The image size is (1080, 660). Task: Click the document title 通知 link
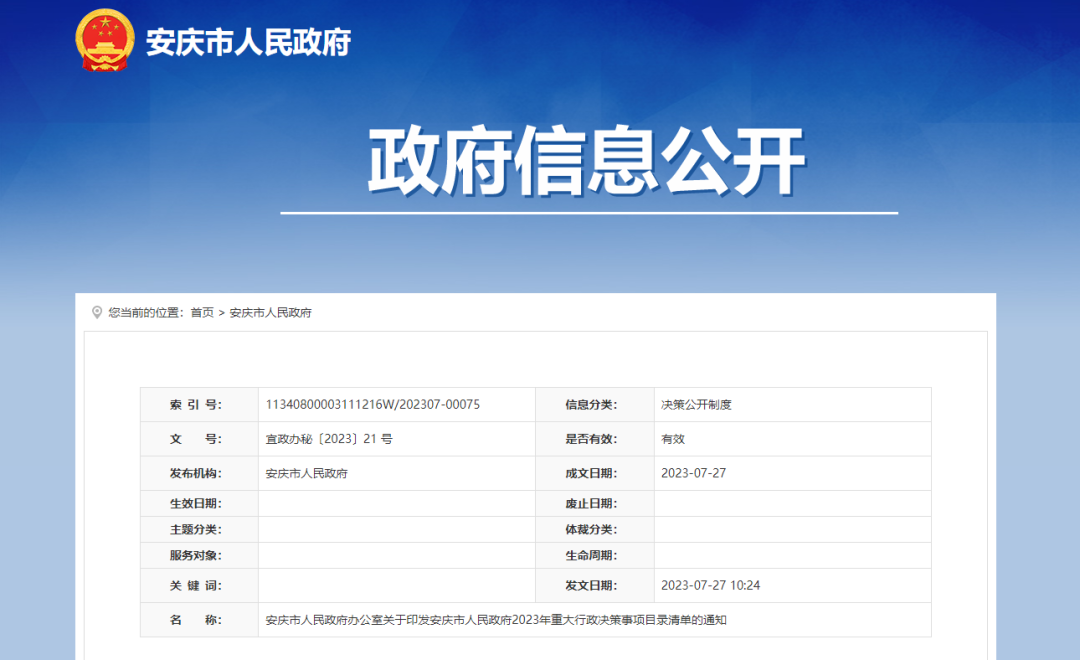[x=495, y=620]
